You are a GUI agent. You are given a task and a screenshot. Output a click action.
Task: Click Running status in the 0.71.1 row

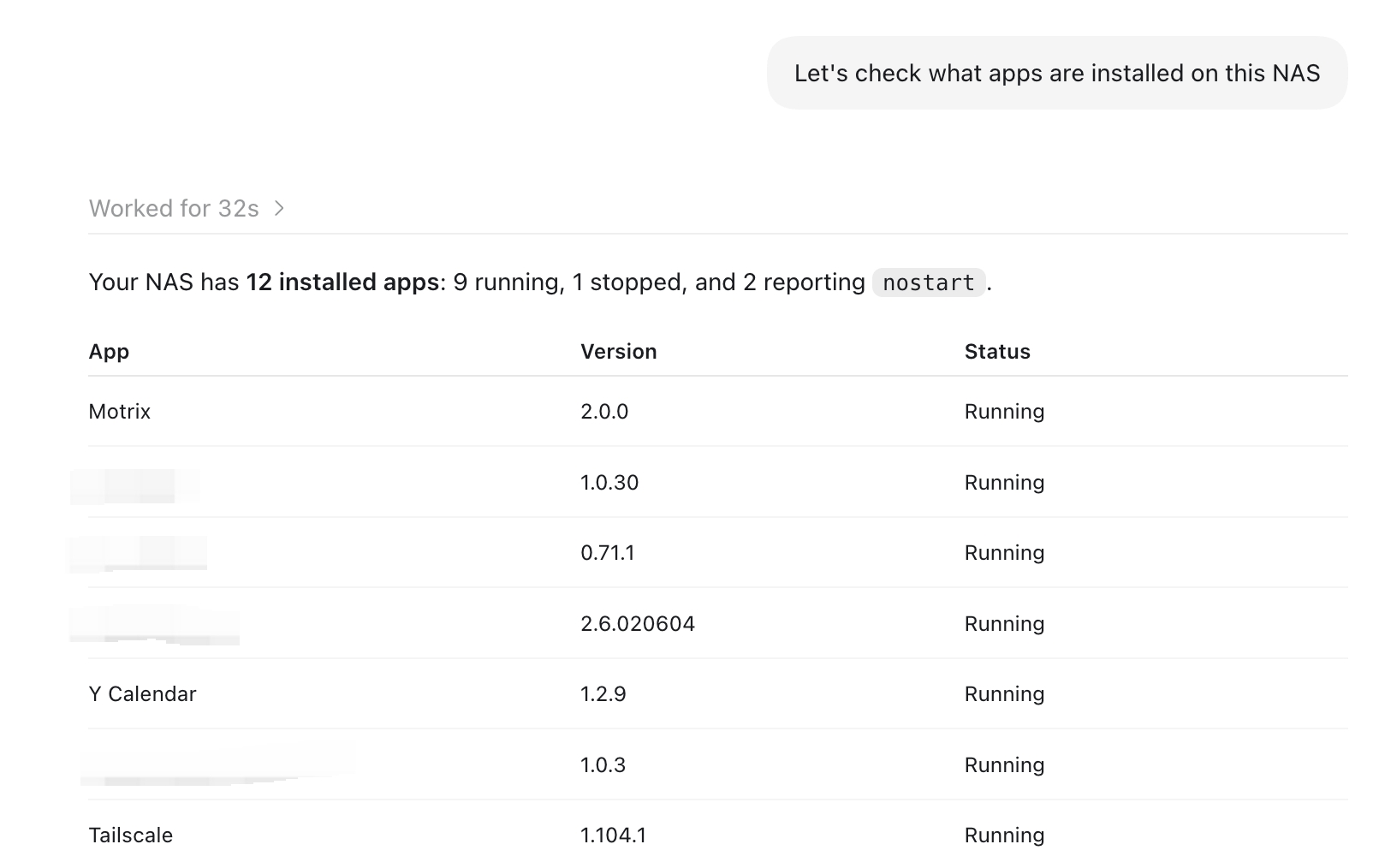click(x=1004, y=552)
